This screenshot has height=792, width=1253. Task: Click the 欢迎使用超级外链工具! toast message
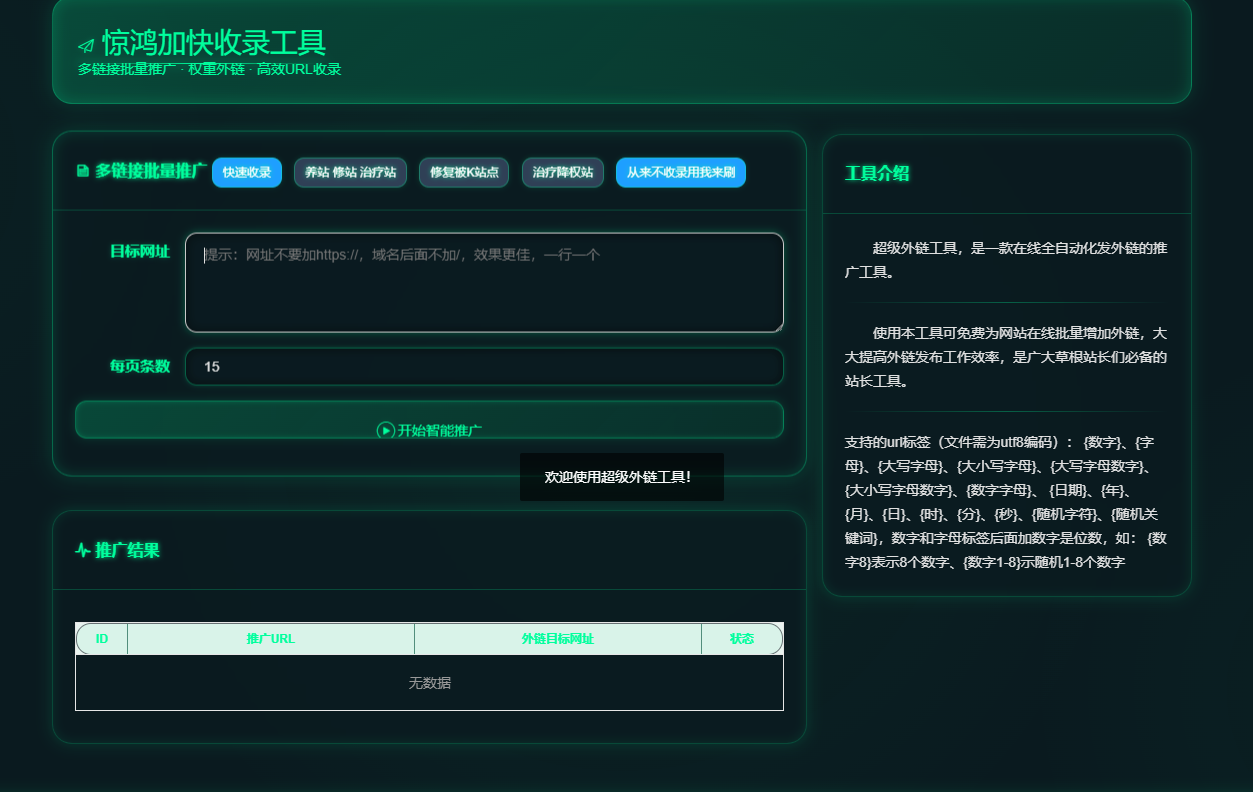pos(621,477)
